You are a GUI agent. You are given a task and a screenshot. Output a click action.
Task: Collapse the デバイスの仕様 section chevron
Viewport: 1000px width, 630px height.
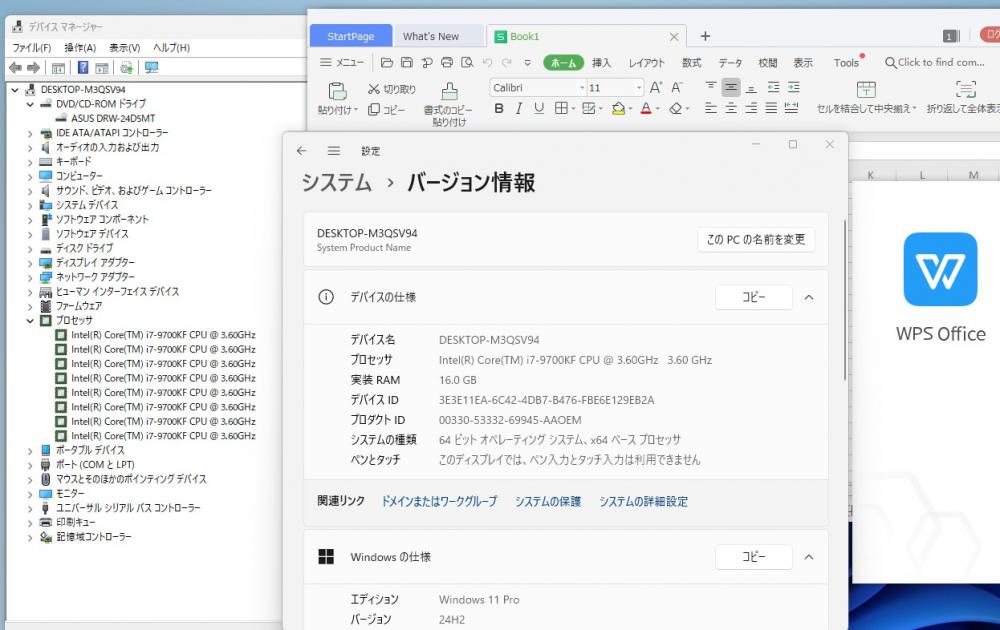[x=809, y=297]
